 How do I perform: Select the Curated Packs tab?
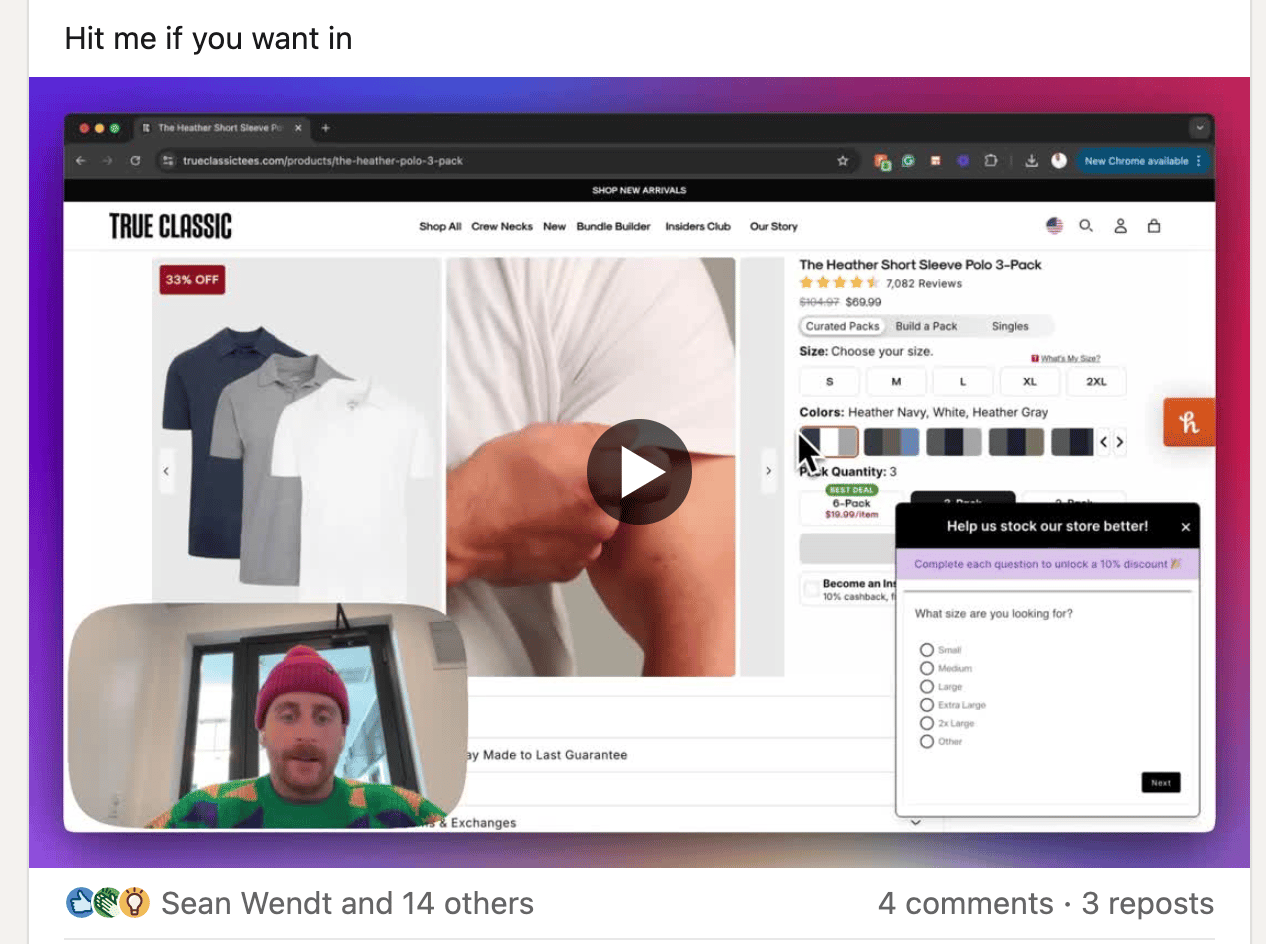(x=842, y=326)
